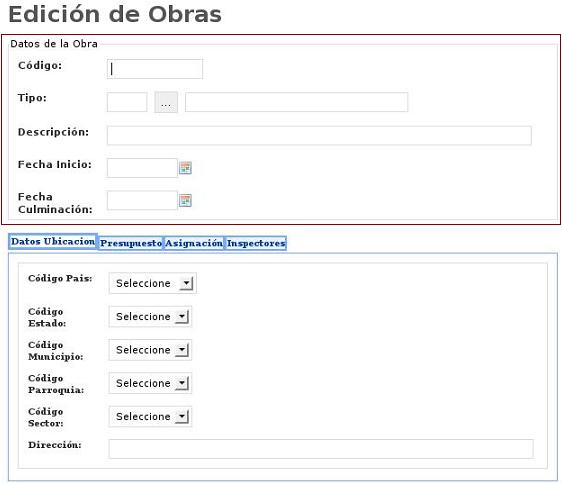Click the Dirección text field
Viewport: 562px width, 483px height.
(x=321, y=449)
